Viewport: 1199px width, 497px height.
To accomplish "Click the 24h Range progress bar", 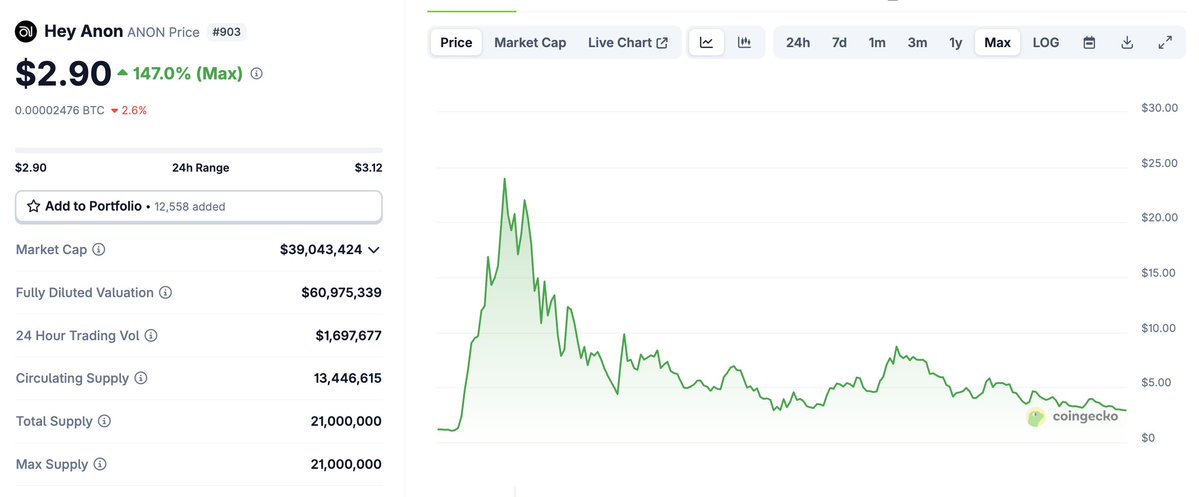I will [x=199, y=150].
